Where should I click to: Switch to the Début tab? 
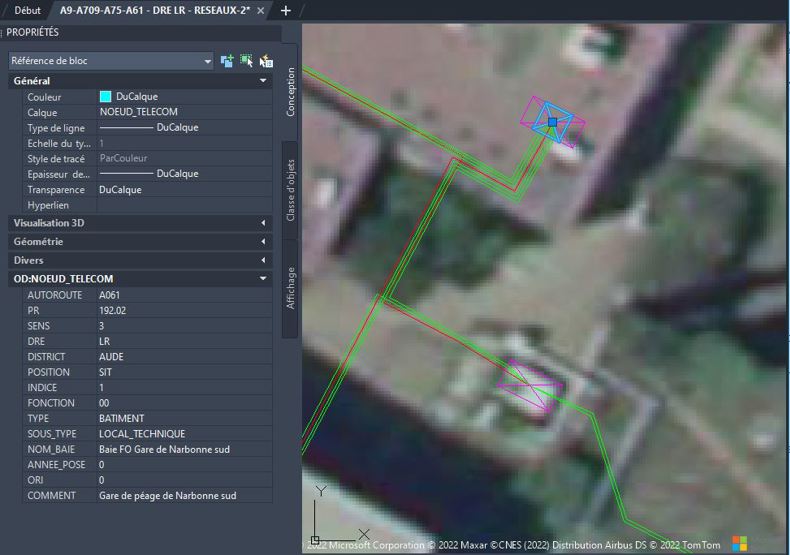point(27,10)
